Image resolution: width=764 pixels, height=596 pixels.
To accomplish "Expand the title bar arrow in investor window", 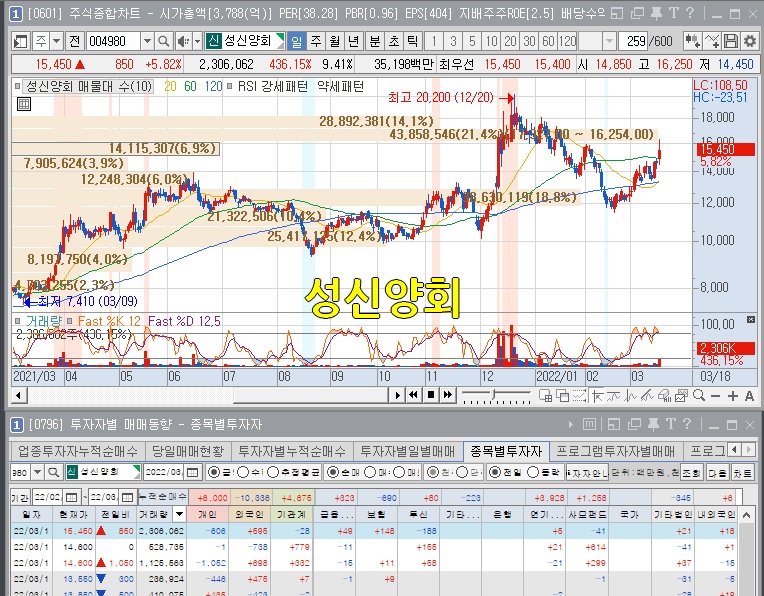I will 571,424.
